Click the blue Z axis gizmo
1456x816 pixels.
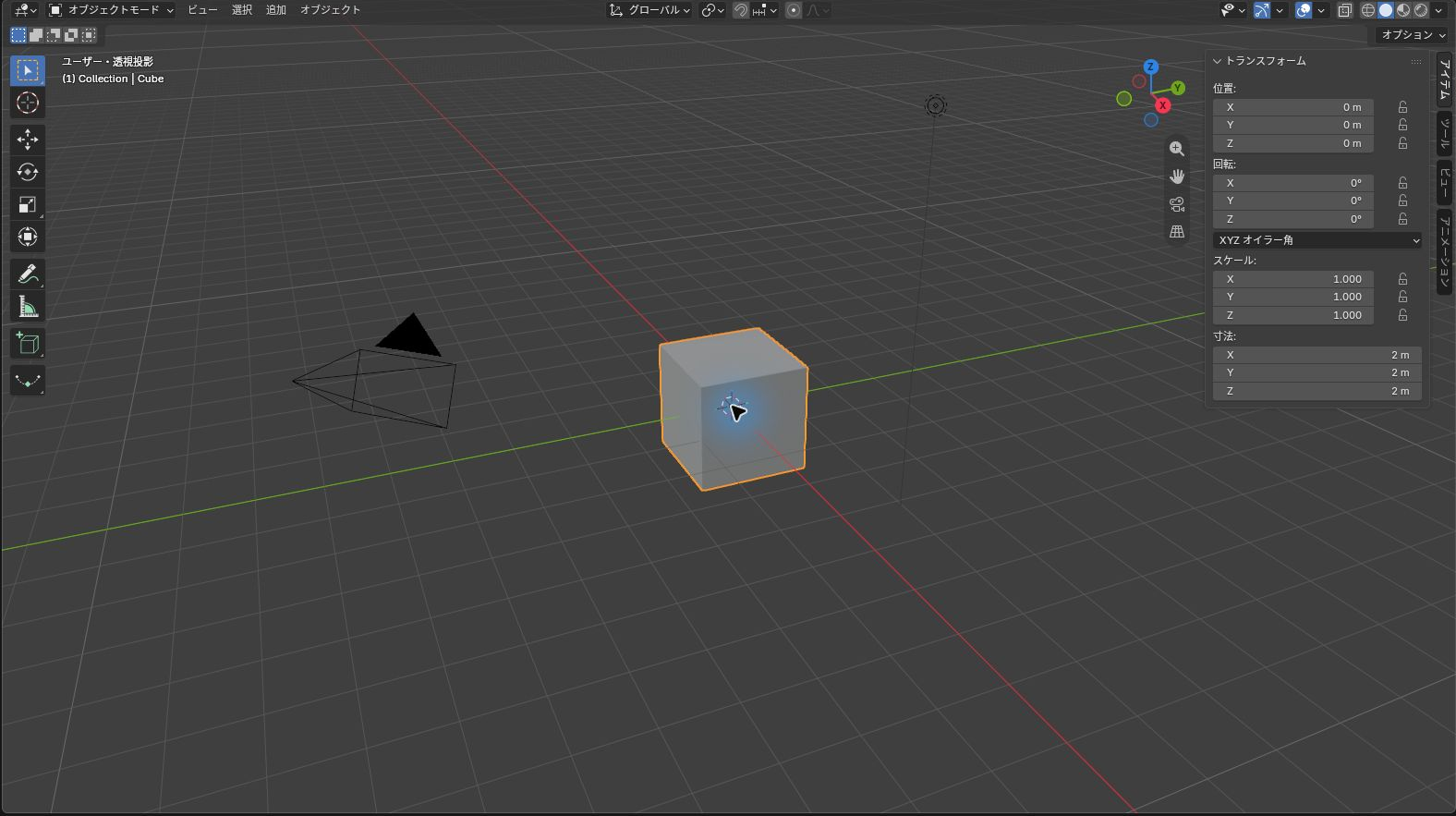tap(1150, 67)
